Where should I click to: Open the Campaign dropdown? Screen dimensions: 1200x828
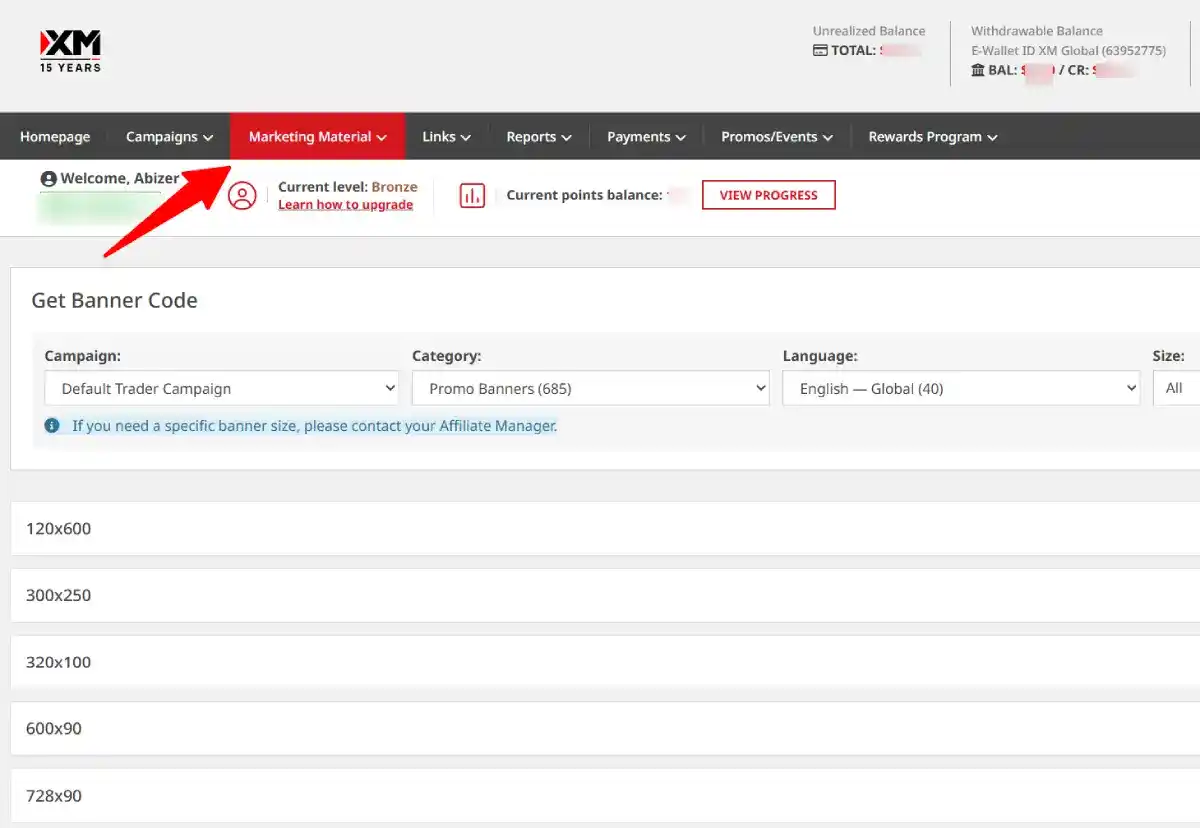click(x=222, y=388)
